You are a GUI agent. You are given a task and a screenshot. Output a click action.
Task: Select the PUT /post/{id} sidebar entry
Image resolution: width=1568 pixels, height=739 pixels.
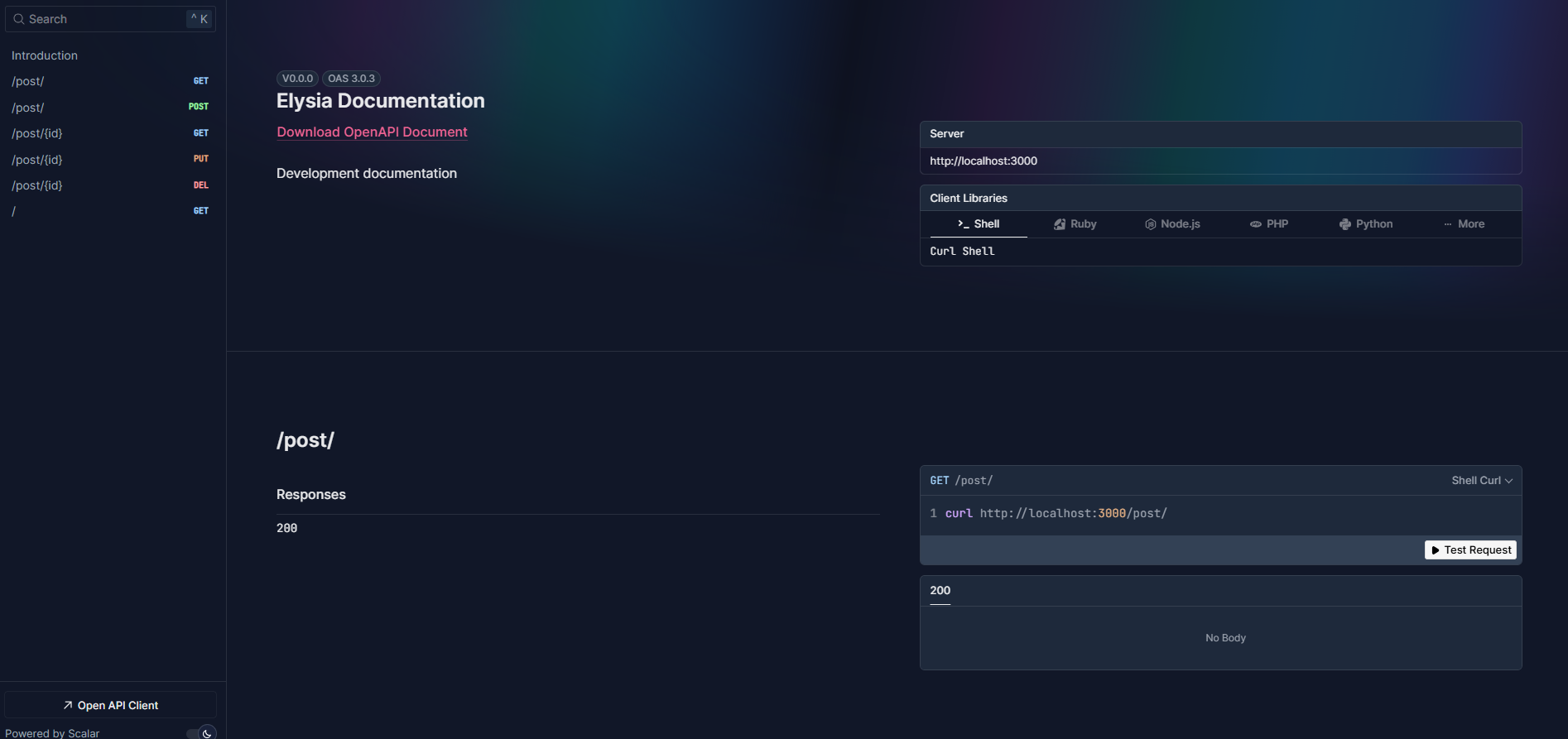[x=110, y=160]
